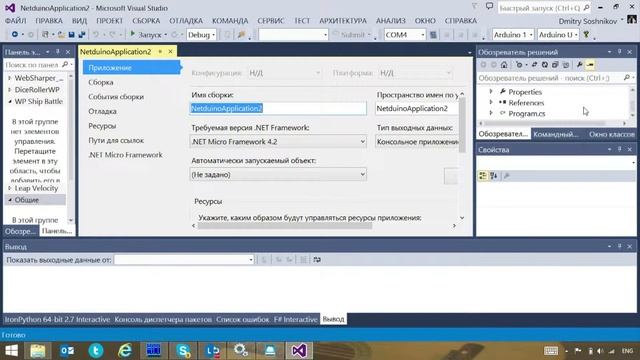Click the Show All Files icon
This screenshot has height=360, width=640.
pos(566,65)
